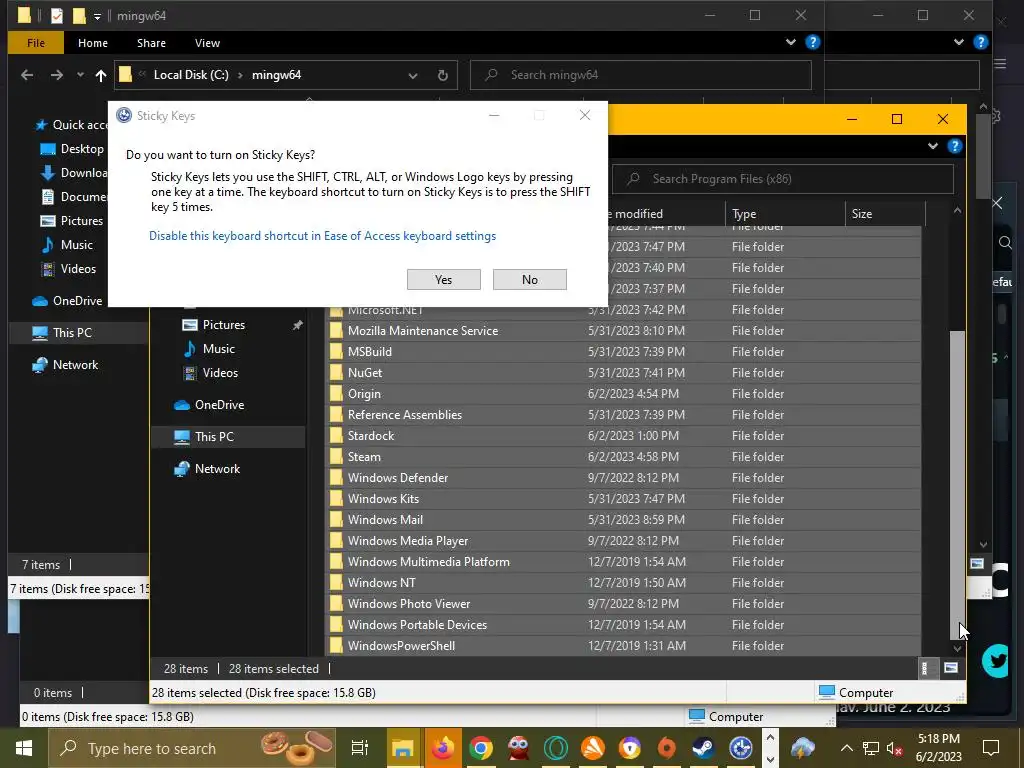1024x768 pixels.
Task: Switch Program Files window to details view
Action: click(x=924, y=668)
